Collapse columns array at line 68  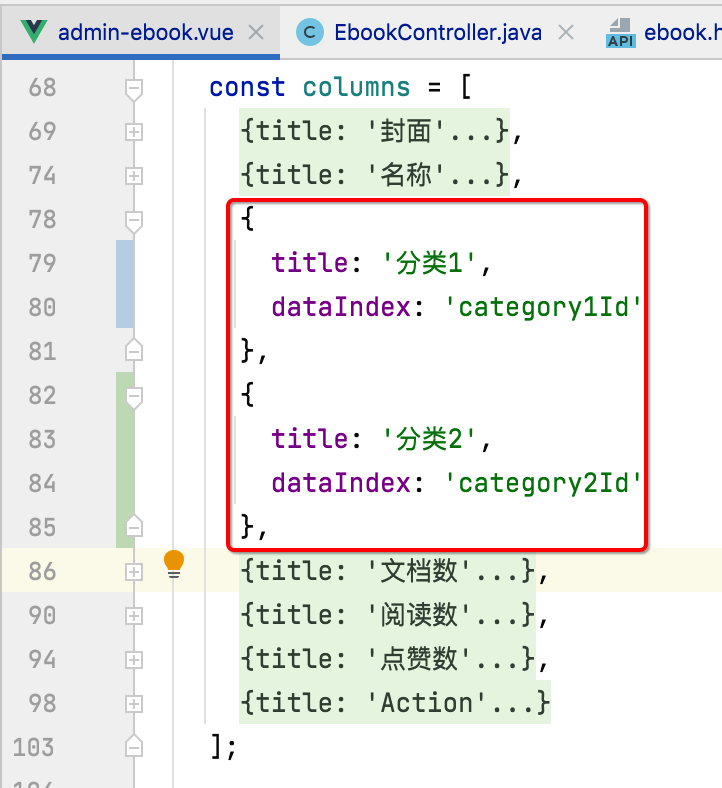[134, 89]
